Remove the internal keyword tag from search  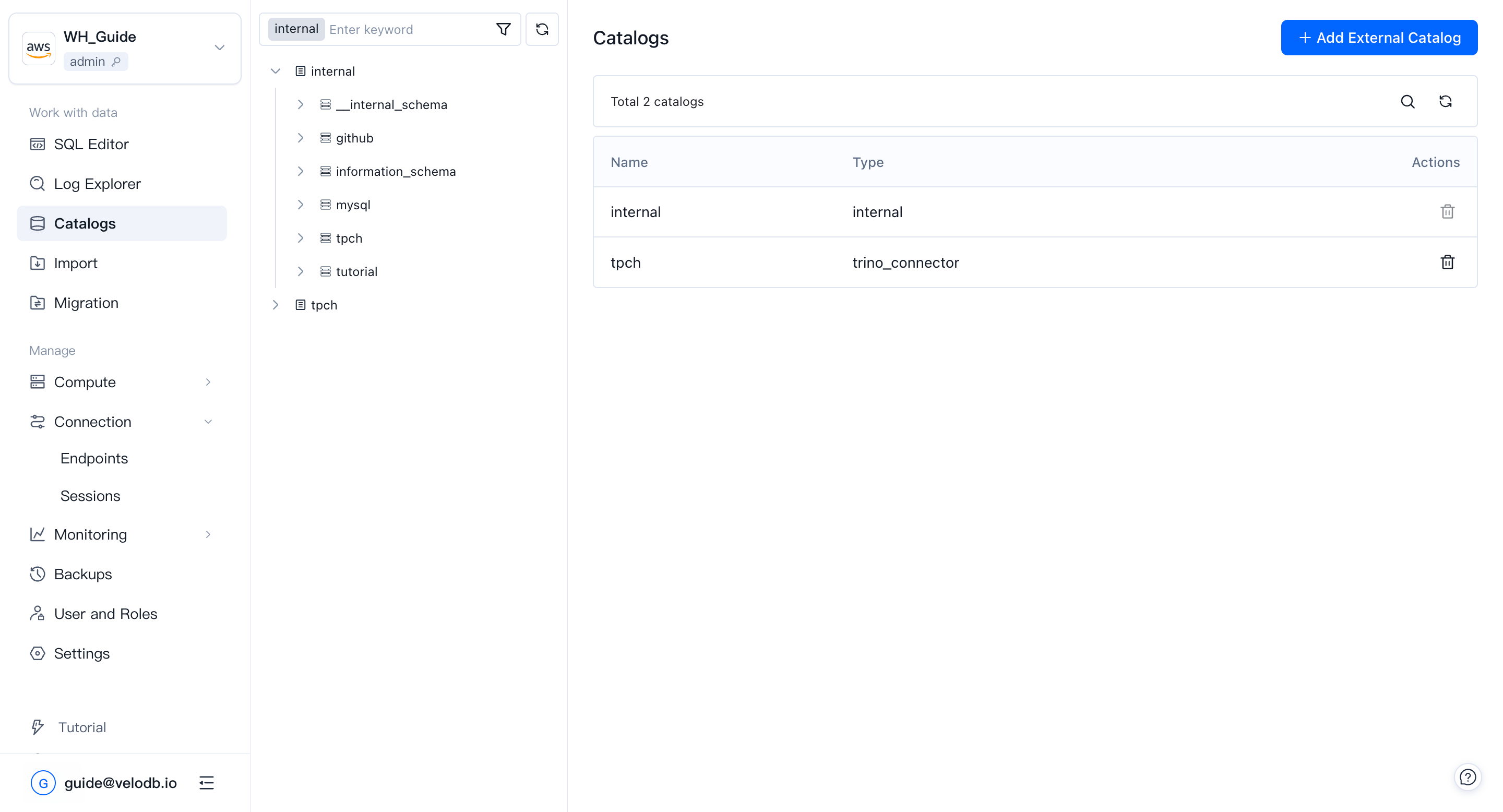(x=296, y=29)
